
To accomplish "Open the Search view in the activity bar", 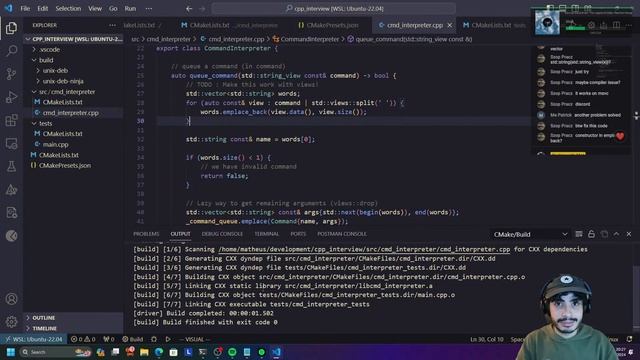I will coord(11,51).
